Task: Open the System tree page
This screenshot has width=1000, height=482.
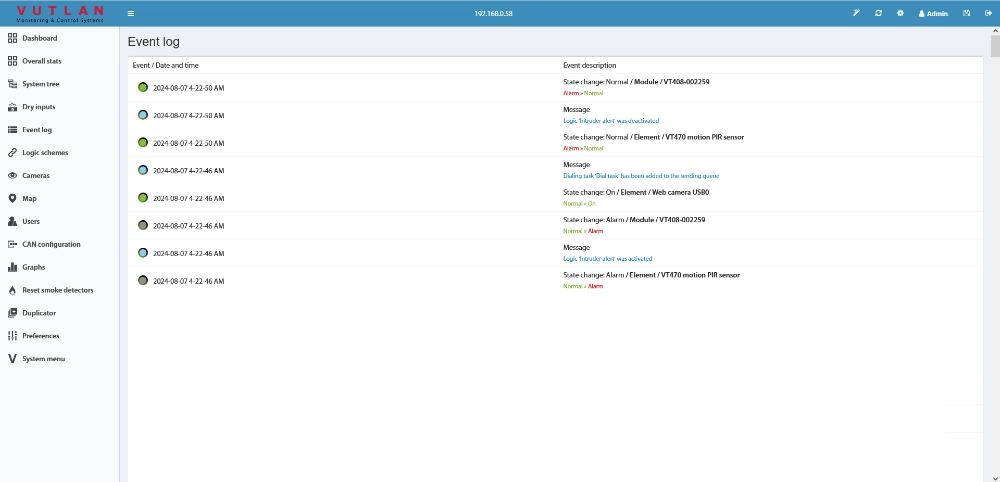Action: pos(41,84)
